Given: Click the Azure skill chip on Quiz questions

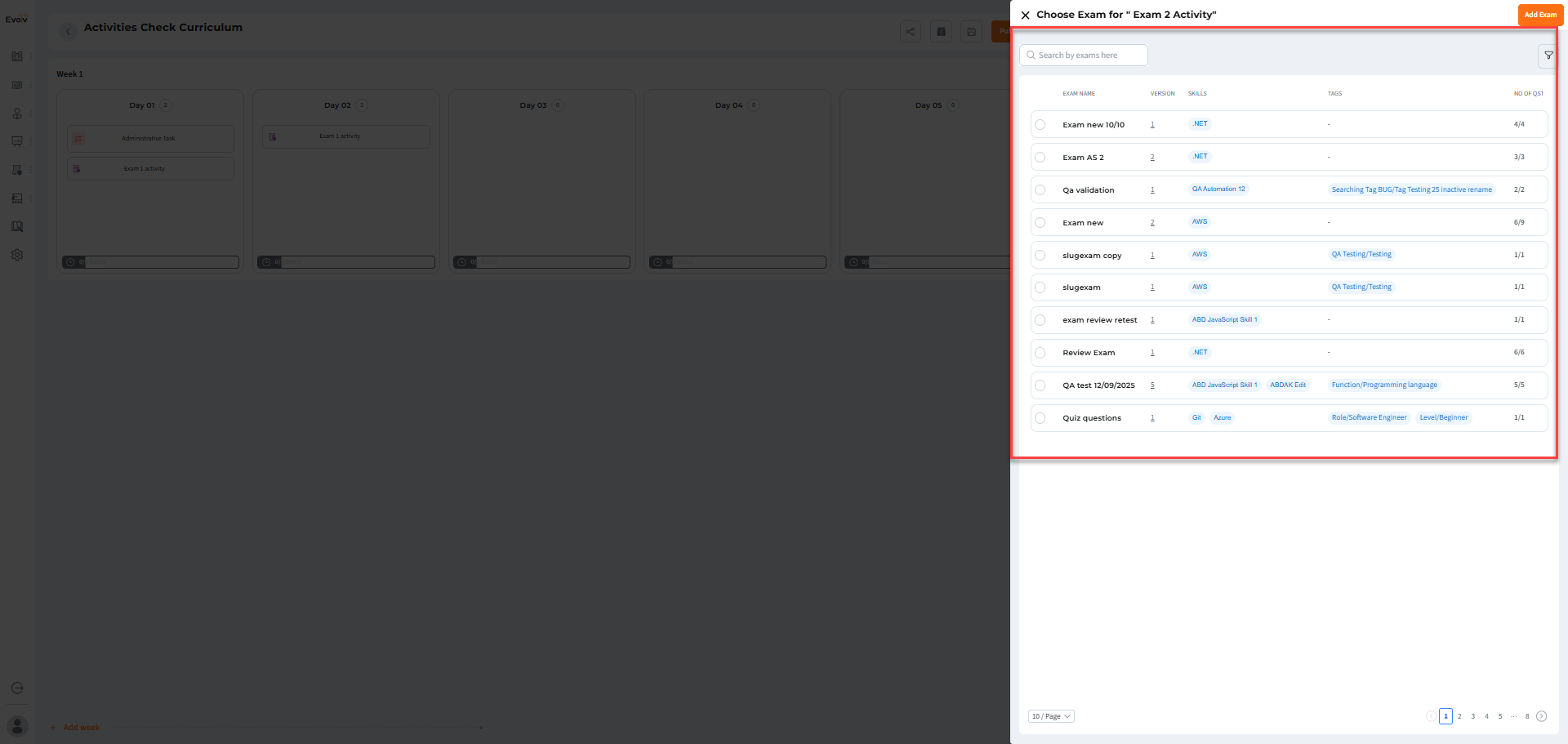Looking at the screenshot, I should click(x=1222, y=418).
